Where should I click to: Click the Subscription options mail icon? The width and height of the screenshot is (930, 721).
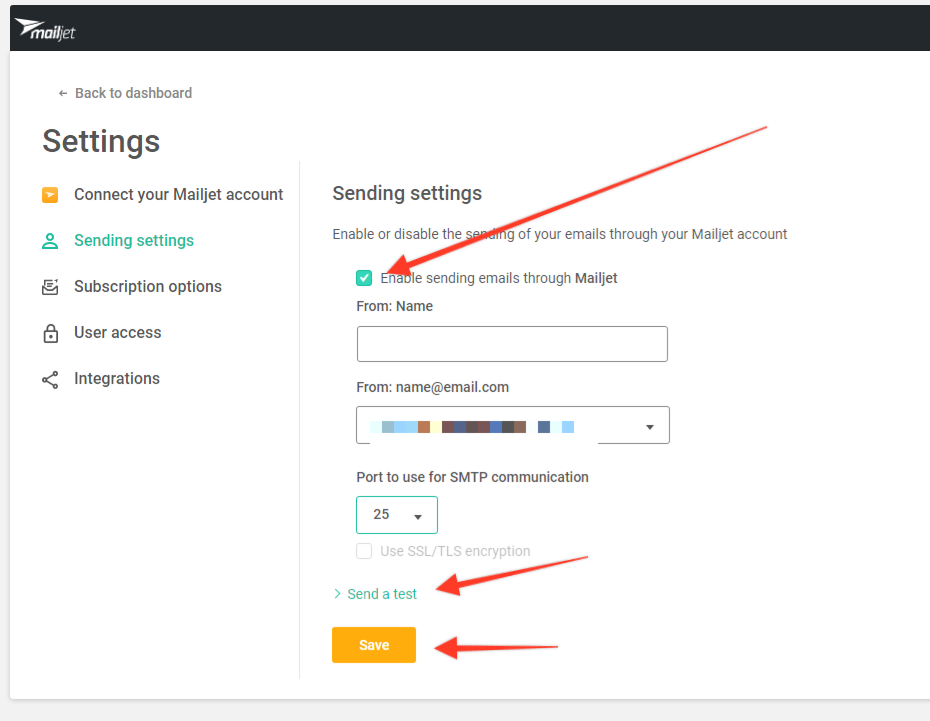pos(50,287)
